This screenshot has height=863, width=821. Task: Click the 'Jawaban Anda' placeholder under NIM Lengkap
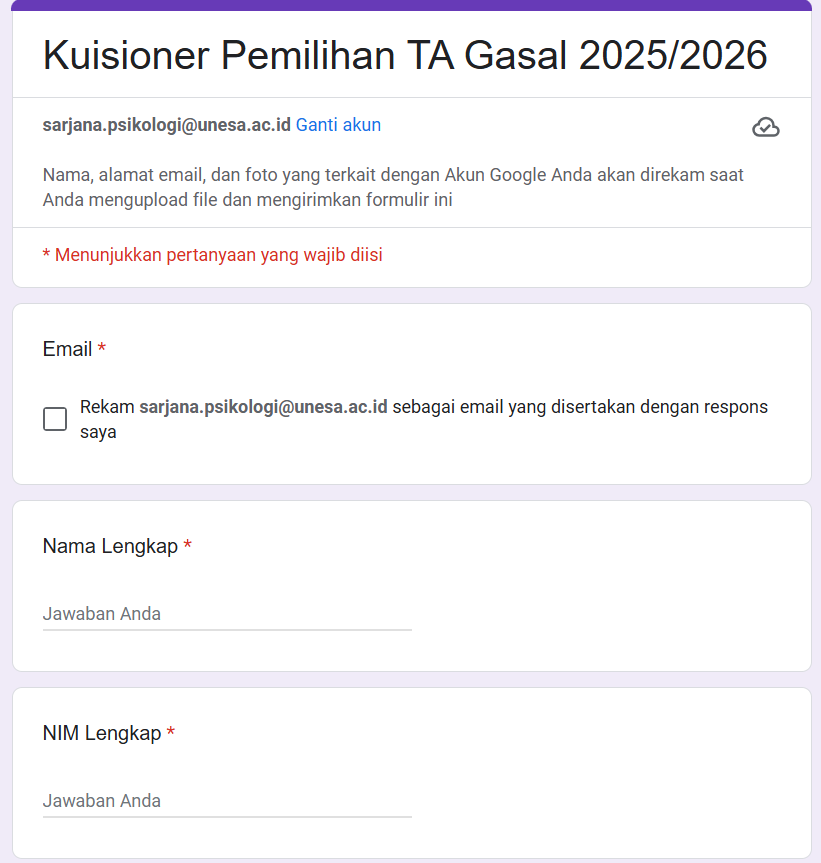pos(102,801)
